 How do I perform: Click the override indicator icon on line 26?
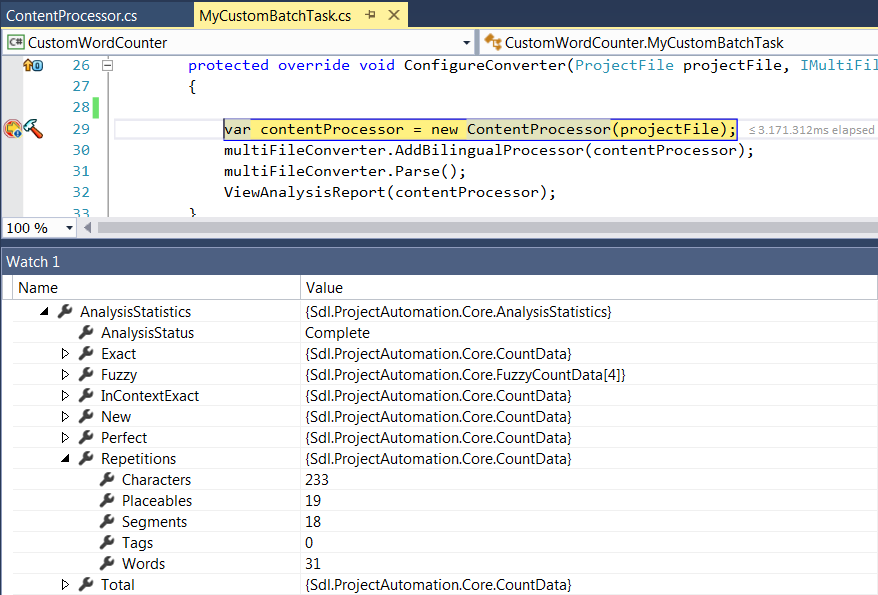[33, 65]
